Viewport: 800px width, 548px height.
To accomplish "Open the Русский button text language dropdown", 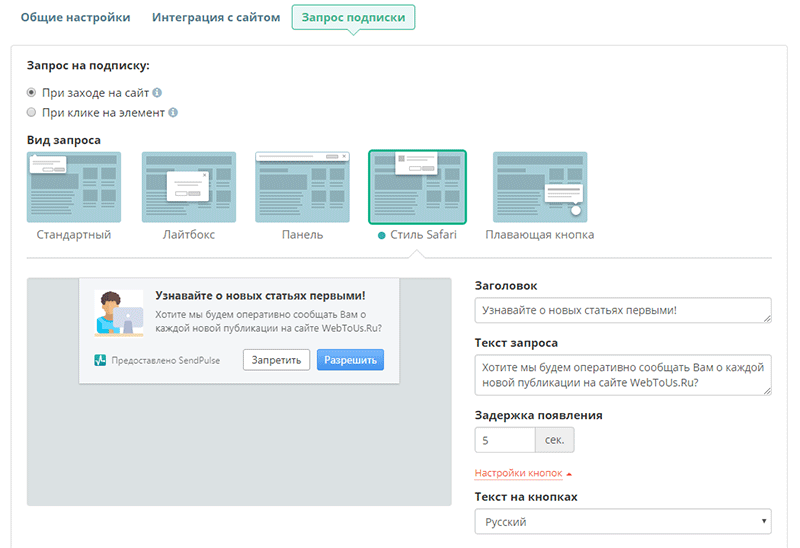I will 623,521.
